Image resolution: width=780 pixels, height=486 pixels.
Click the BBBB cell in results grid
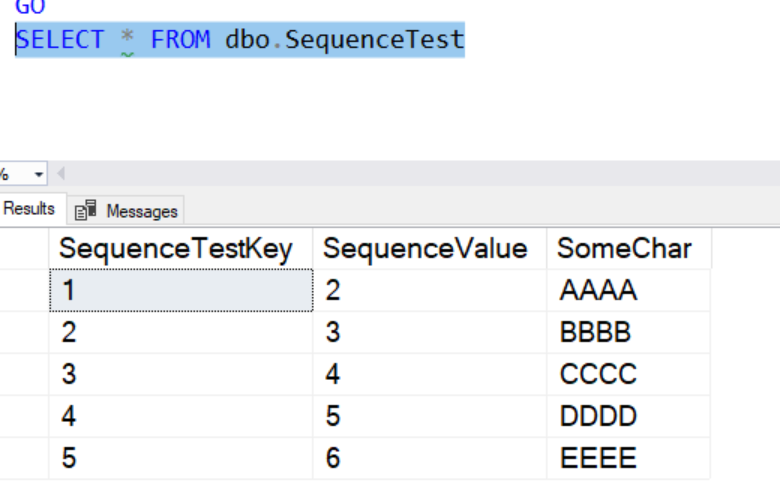596,332
